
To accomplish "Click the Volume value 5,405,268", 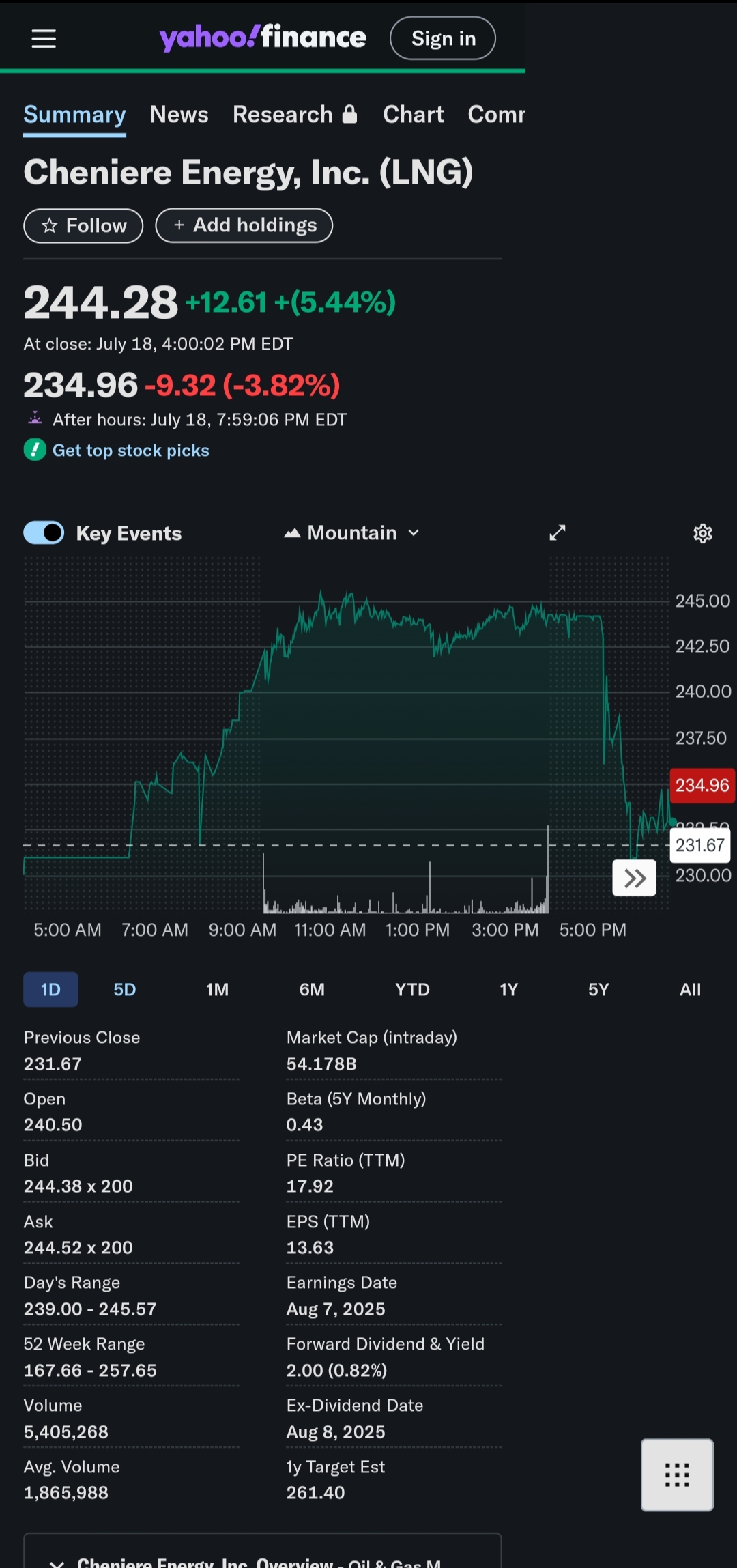I will (x=66, y=1431).
